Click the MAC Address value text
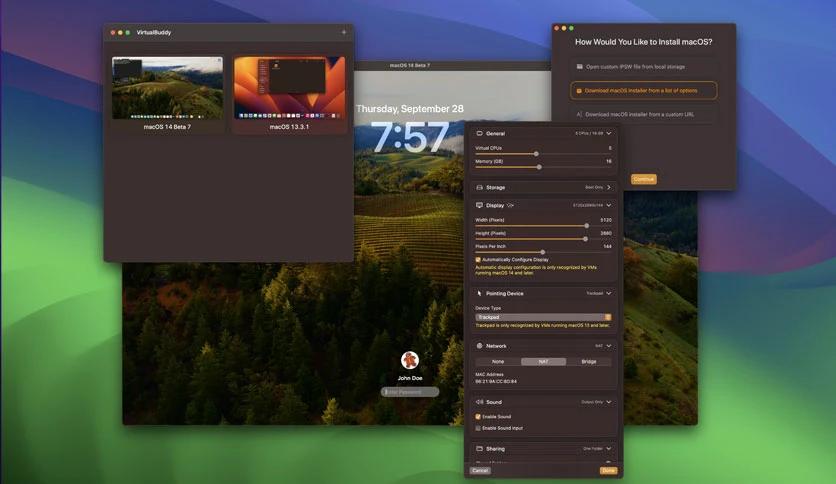Screen dimensions: 836x484 coord(496,382)
